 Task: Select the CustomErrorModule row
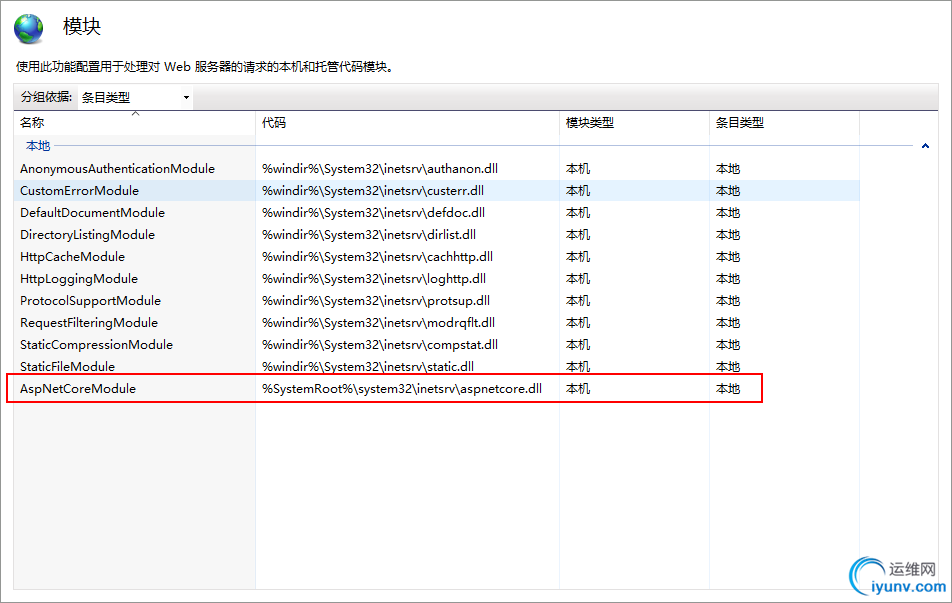[x=437, y=191]
